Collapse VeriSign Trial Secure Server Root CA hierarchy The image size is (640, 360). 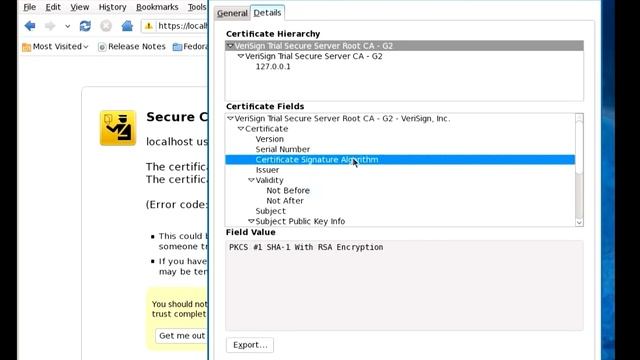click(x=230, y=46)
